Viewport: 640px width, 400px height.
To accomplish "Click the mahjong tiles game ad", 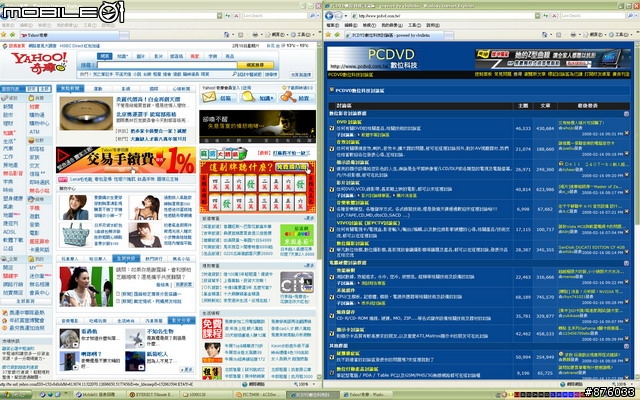I will point(258,187).
